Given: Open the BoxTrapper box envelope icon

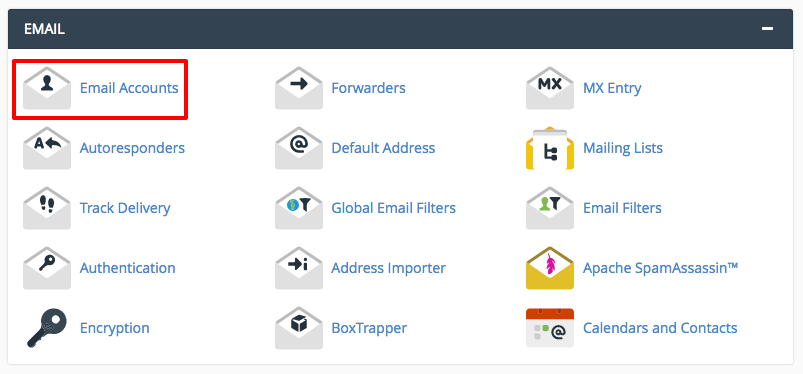Looking at the screenshot, I should [x=299, y=328].
